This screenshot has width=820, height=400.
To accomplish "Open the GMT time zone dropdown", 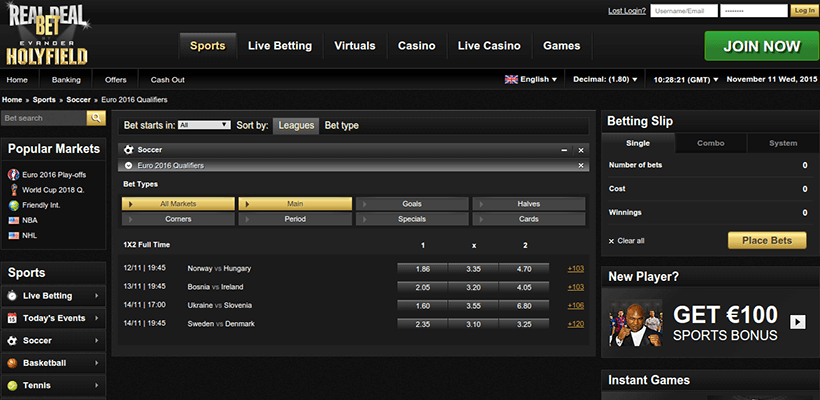I will (686, 79).
